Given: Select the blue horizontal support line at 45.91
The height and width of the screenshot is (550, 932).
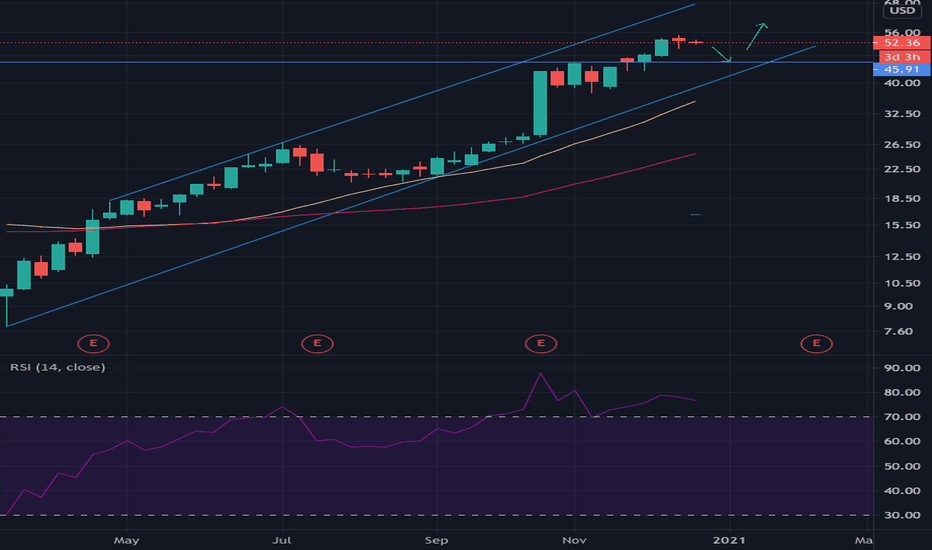Looking at the screenshot, I should click(436, 62).
